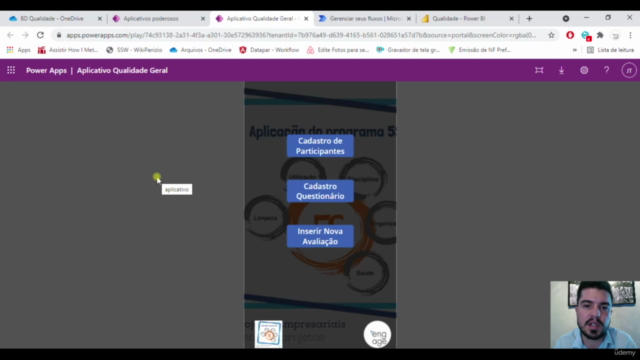This screenshot has height=360, width=640.
Task: Click the green extension icon with red badge
Action: click(586, 36)
